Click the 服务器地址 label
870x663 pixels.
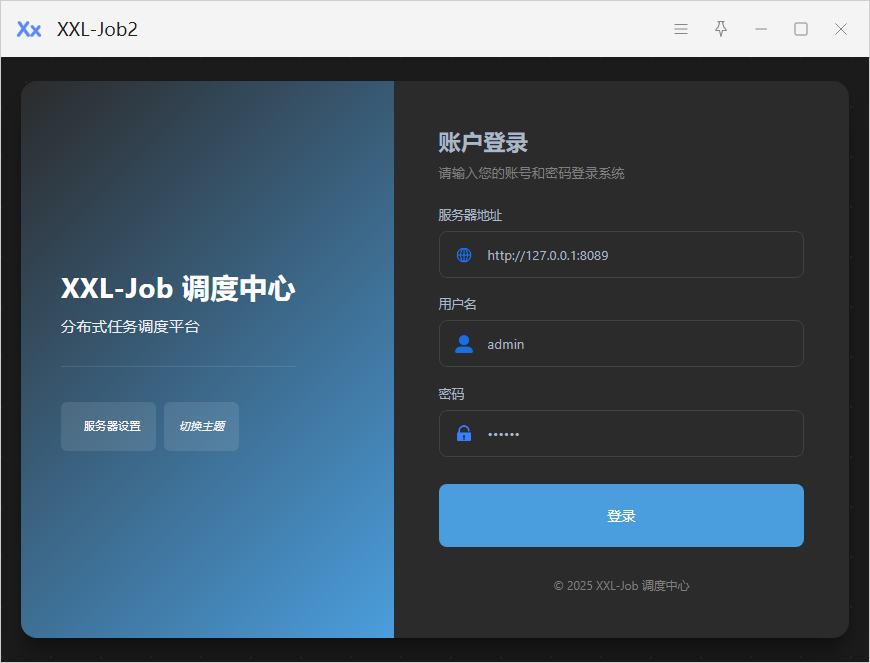[x=470, y=215]
